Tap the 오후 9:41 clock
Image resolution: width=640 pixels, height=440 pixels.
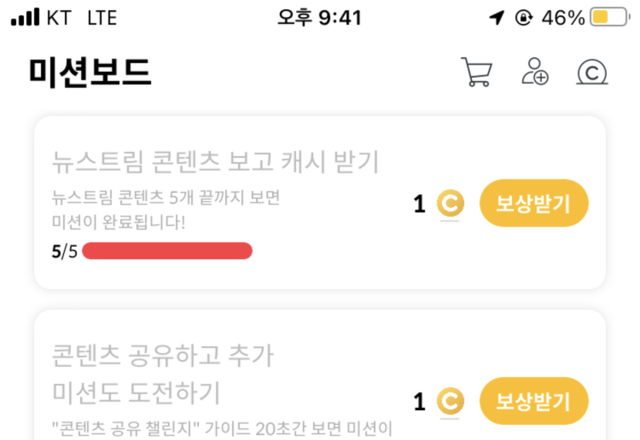[320, 18]
